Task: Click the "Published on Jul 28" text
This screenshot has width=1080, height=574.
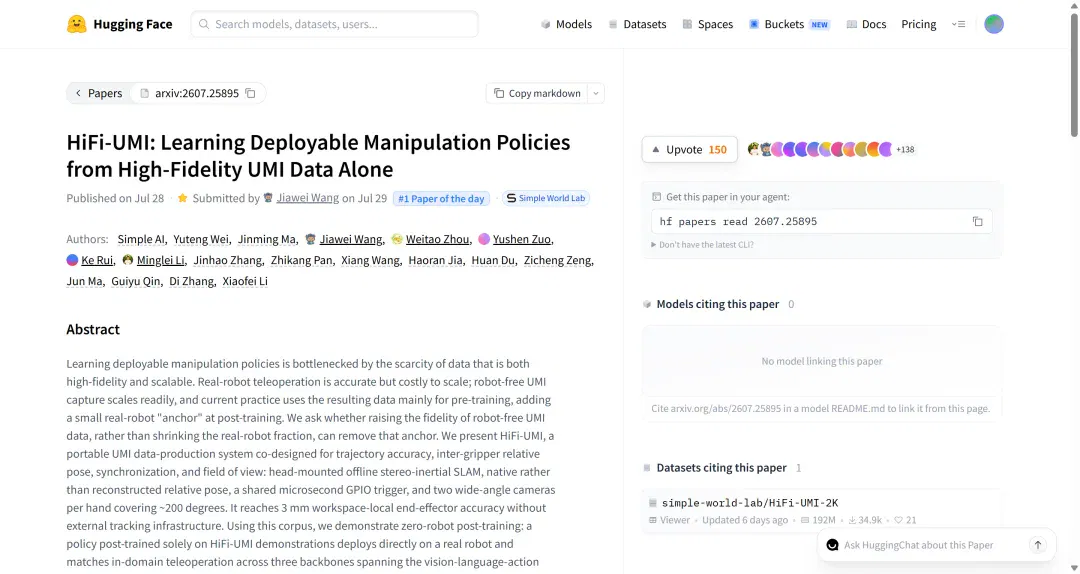Action: click(115, 198)
